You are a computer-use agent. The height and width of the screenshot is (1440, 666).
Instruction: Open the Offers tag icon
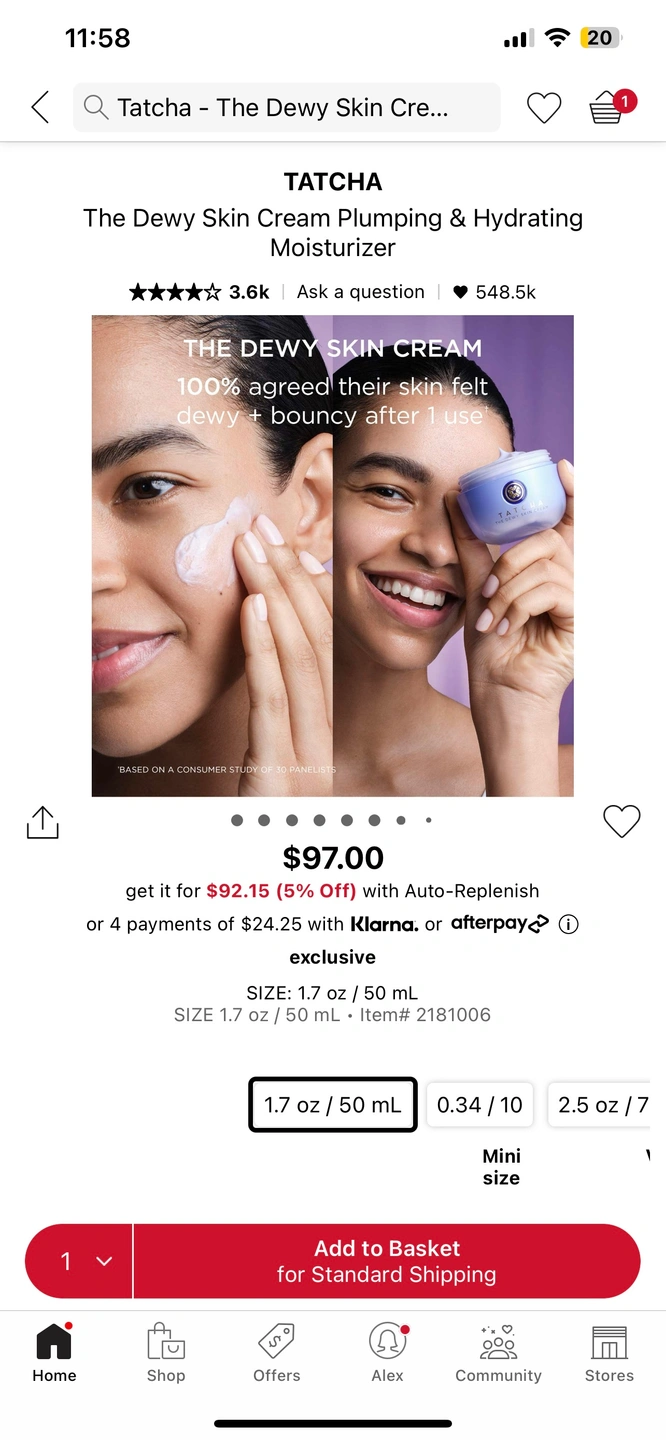point(277,1342)
